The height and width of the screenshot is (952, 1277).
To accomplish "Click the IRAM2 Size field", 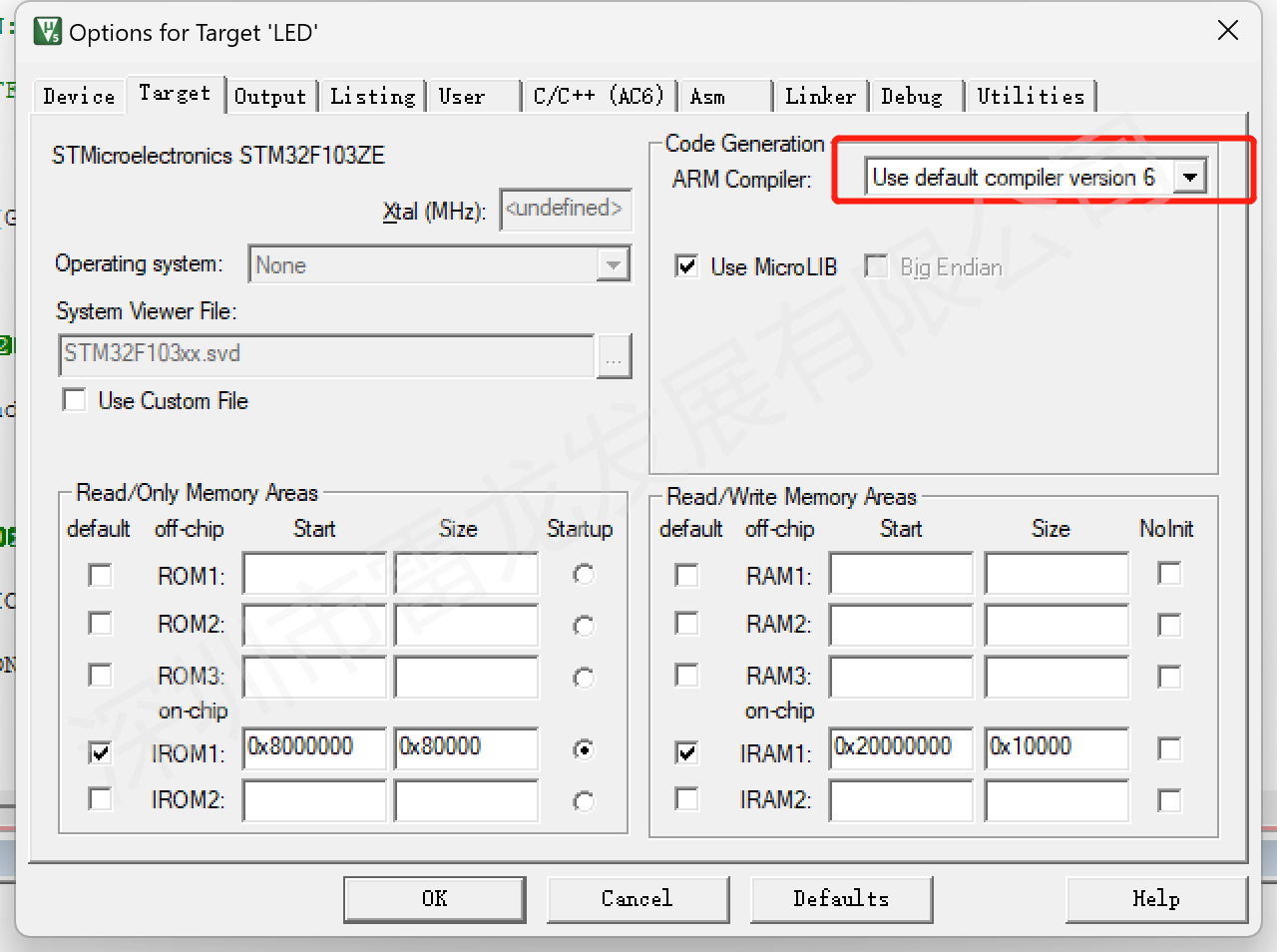I will coord(1057,800).
